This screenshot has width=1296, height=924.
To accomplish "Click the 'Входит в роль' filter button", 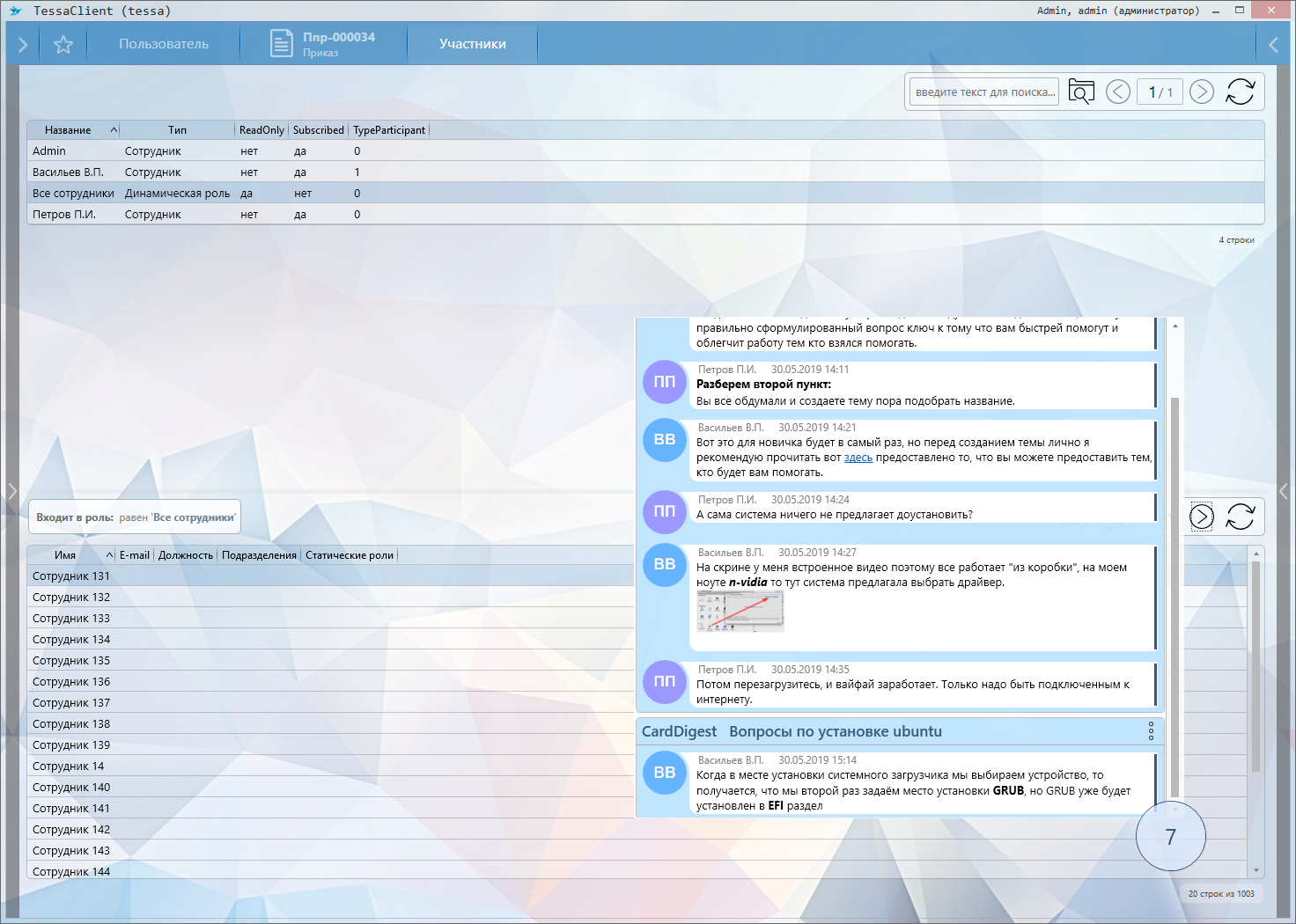I will click(135, 517).
